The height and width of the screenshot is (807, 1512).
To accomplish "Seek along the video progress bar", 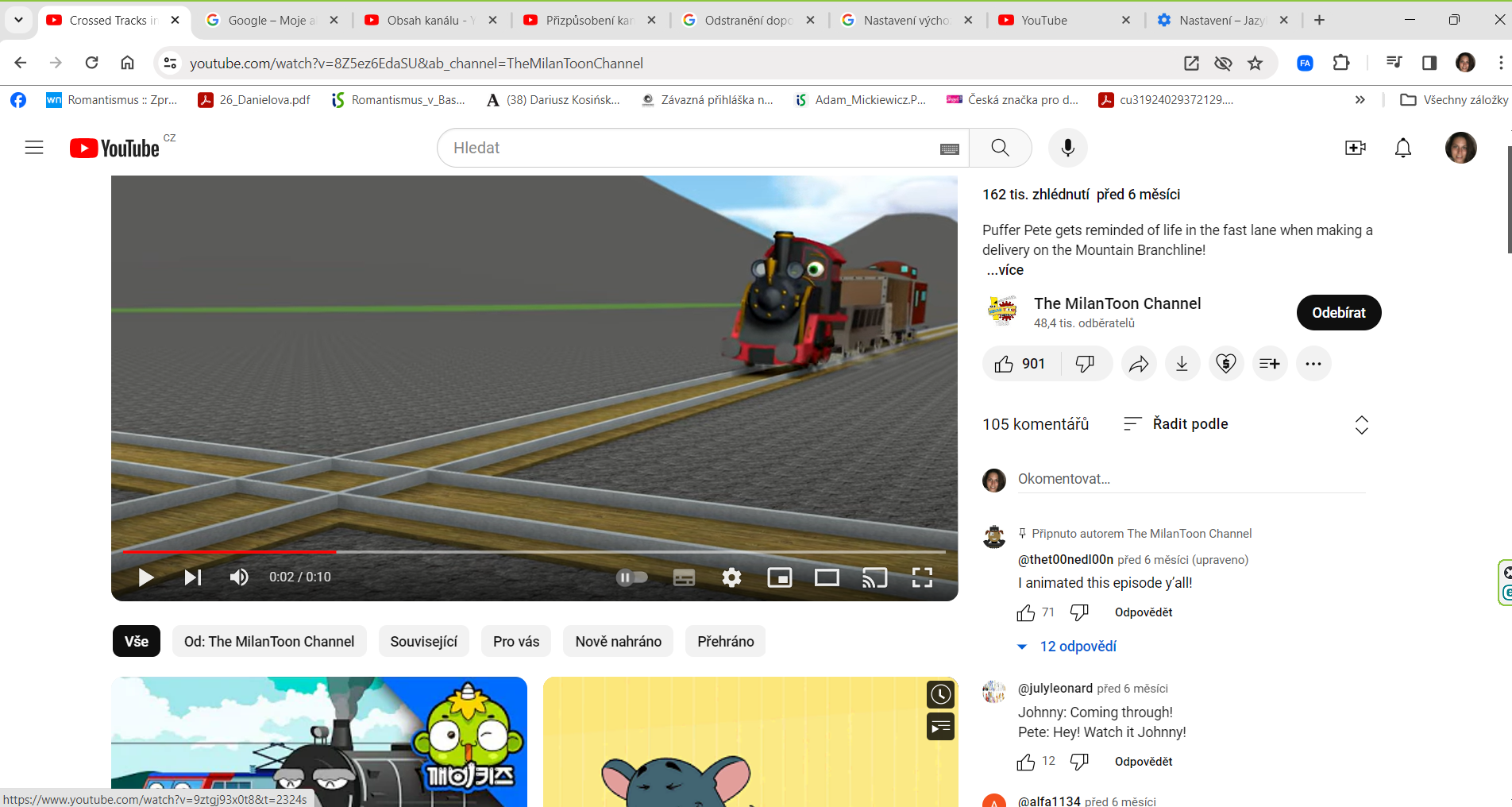I will (534, 551).
